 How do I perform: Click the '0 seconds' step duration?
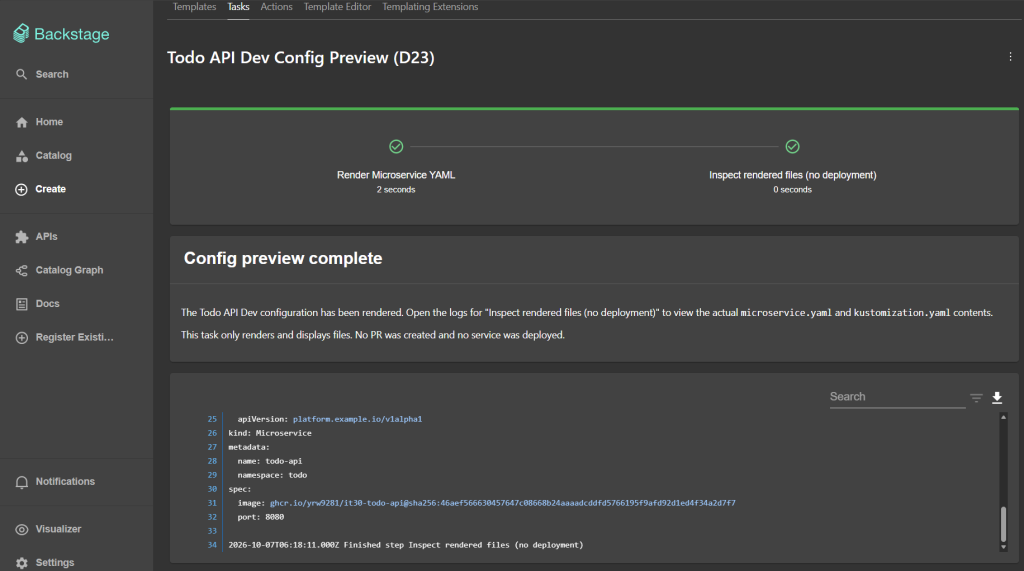coord(793,190)
